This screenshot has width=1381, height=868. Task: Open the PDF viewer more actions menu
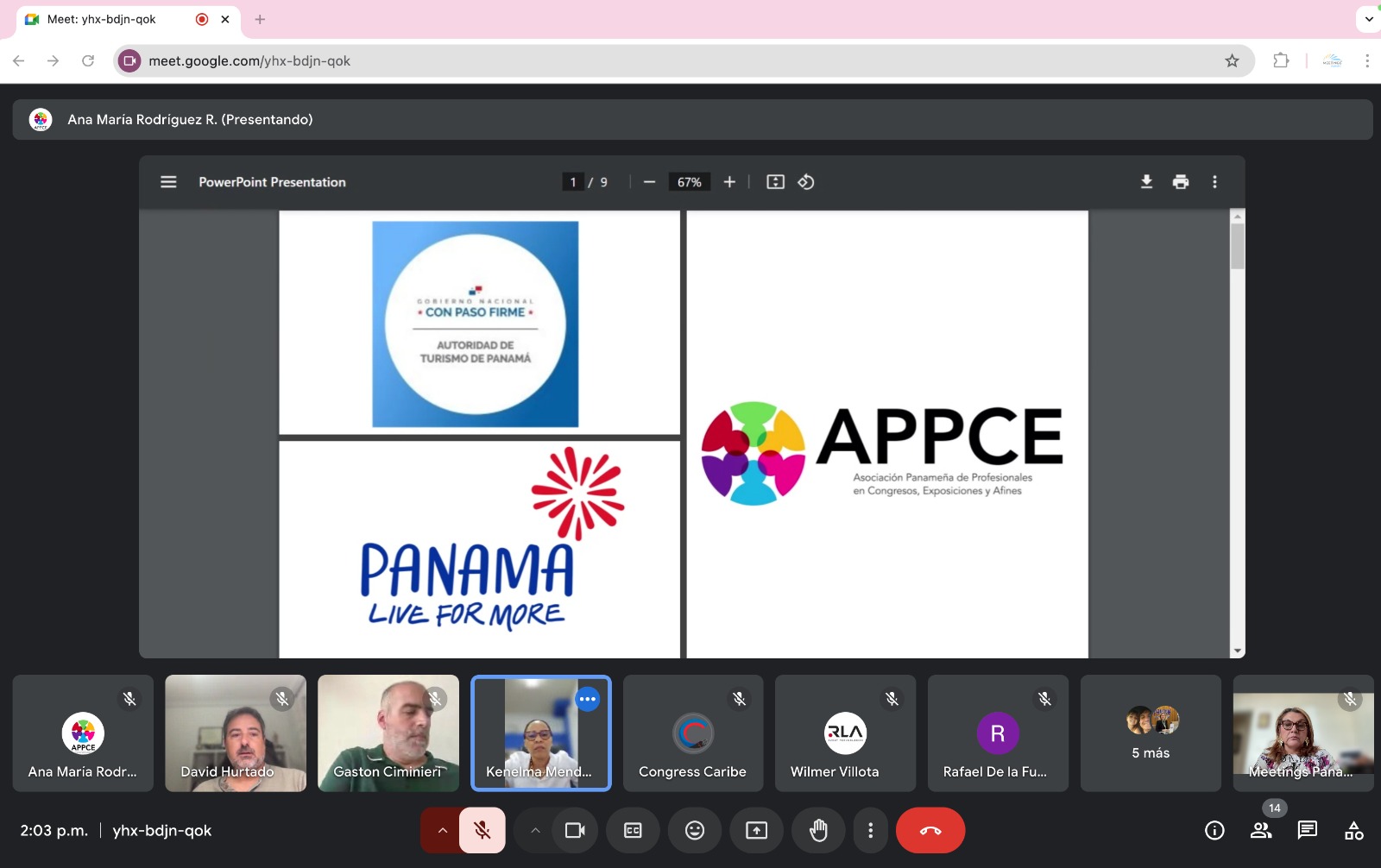tap(1214, 182)
